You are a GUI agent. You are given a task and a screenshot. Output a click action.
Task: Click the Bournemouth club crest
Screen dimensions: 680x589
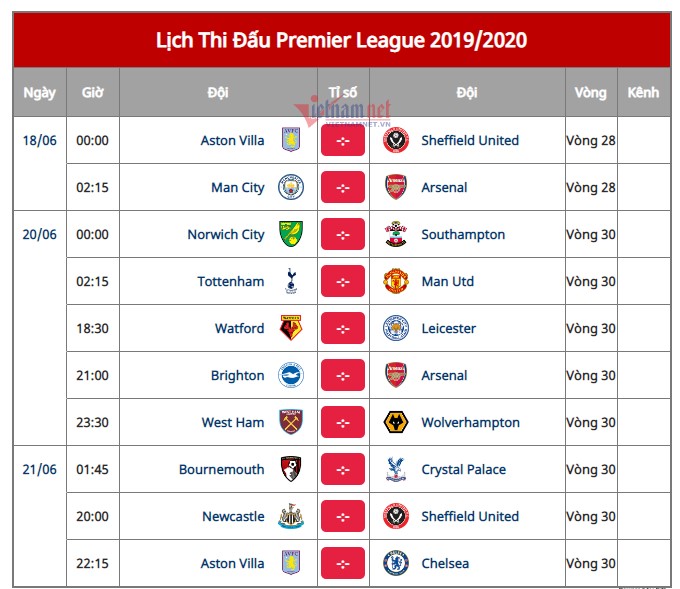click(290, 469)
